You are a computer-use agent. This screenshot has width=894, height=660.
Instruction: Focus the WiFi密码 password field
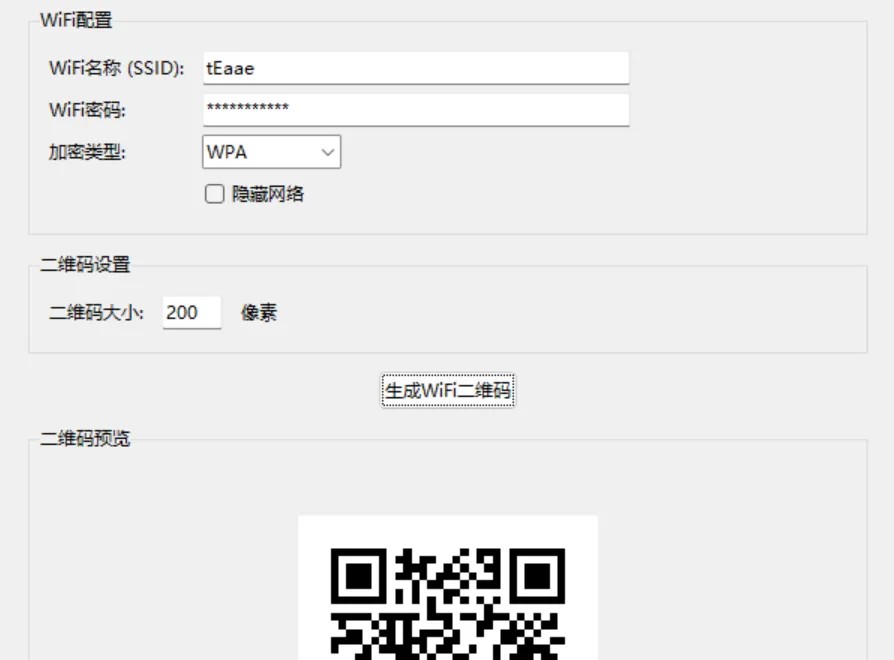(x=416, y=110)
